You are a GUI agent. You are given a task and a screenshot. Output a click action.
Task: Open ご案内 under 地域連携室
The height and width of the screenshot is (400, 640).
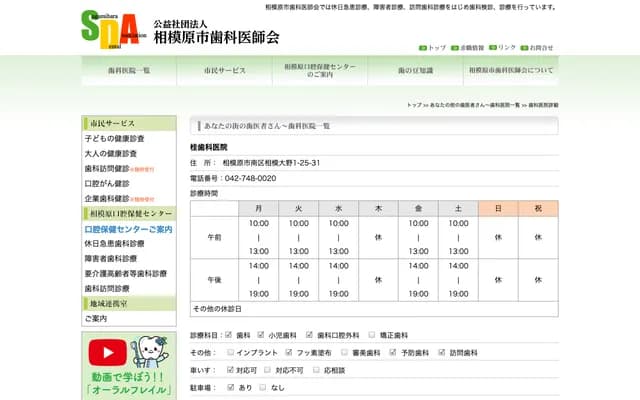[96, 318]
